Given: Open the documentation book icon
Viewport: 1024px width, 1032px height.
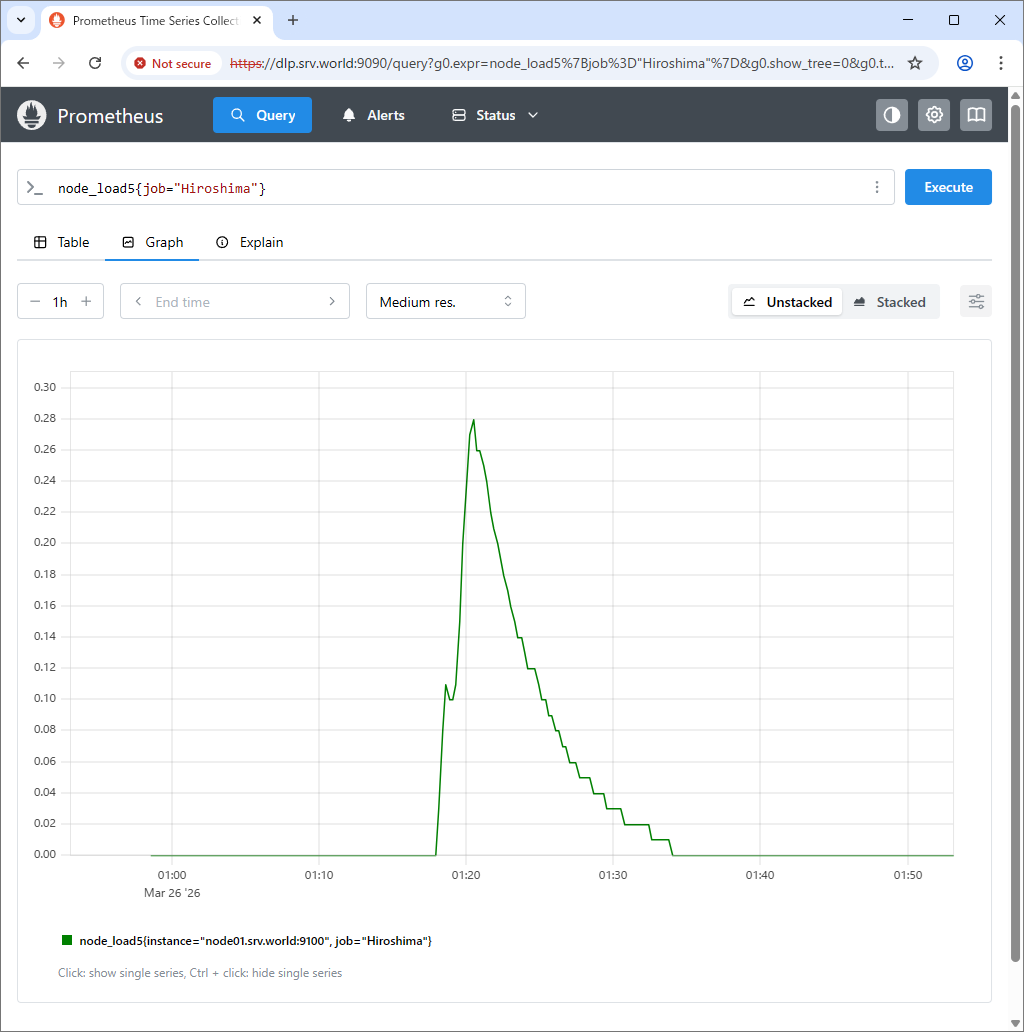Looking at the screenshot, I should (976, 115).
